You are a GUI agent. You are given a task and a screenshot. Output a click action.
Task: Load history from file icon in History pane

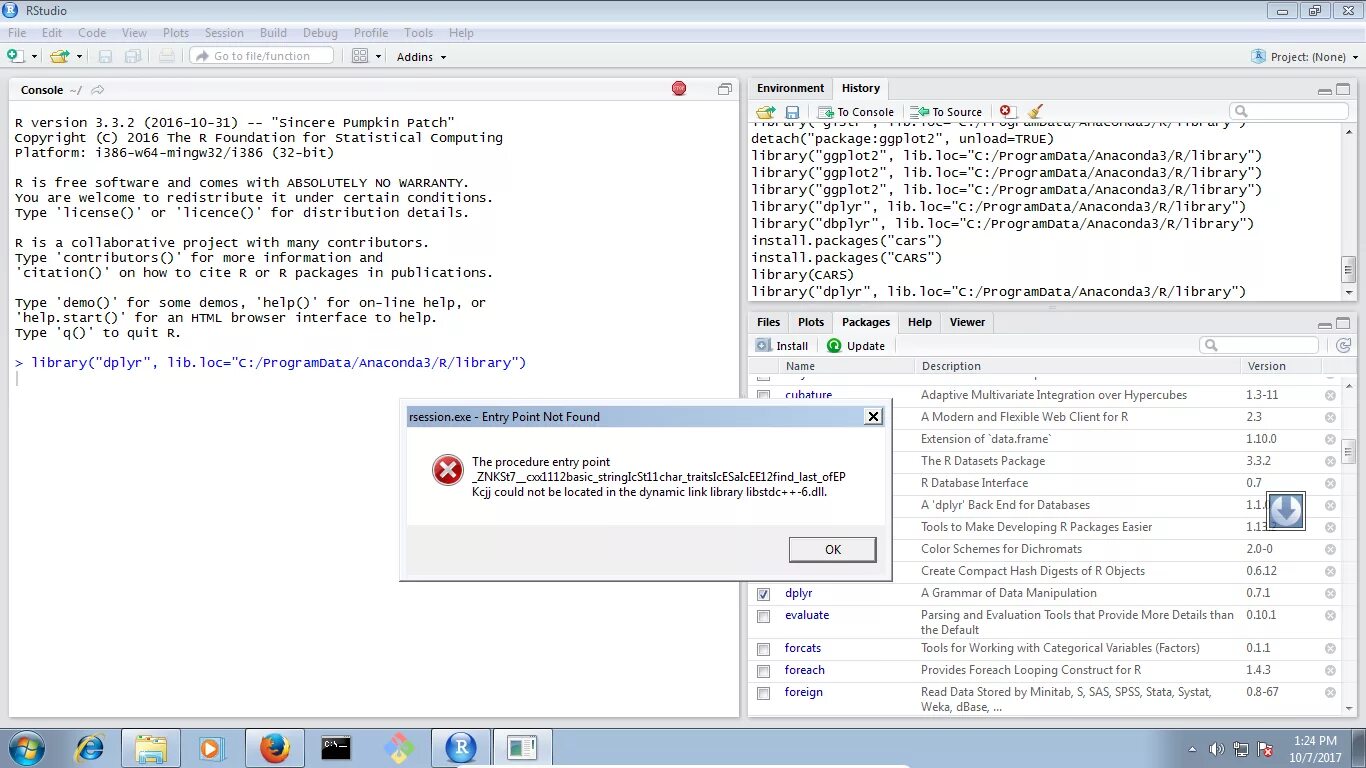[765, 112]
